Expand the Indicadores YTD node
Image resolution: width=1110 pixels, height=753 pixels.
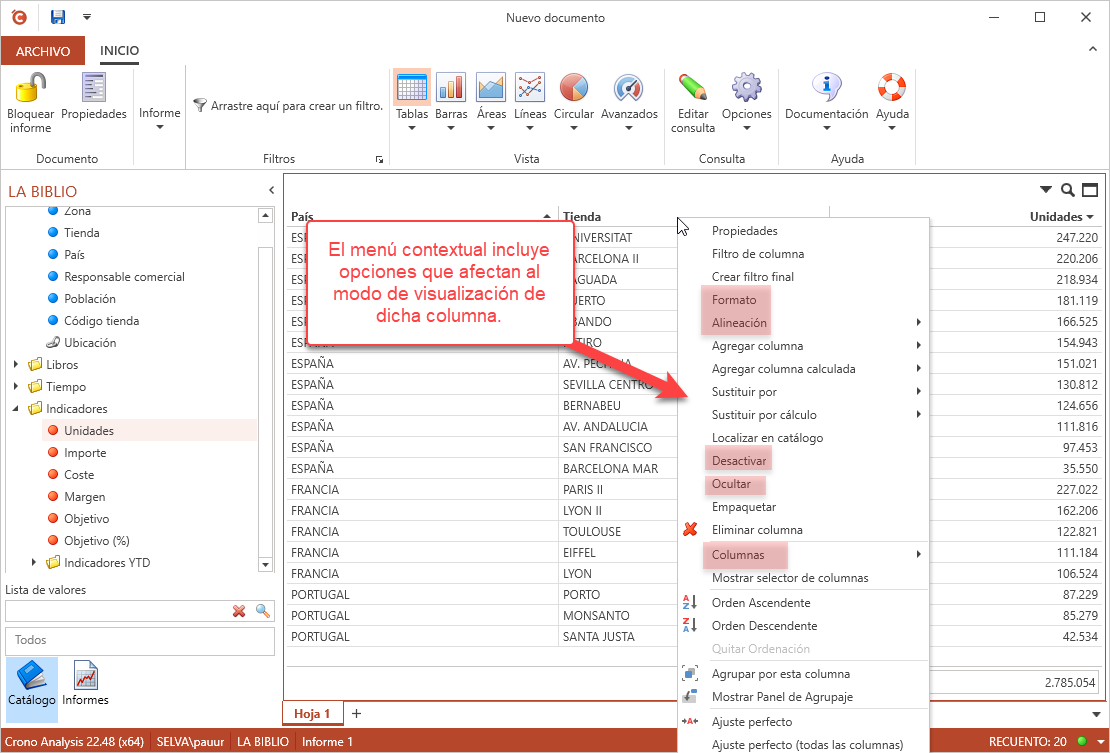[34, 562]
